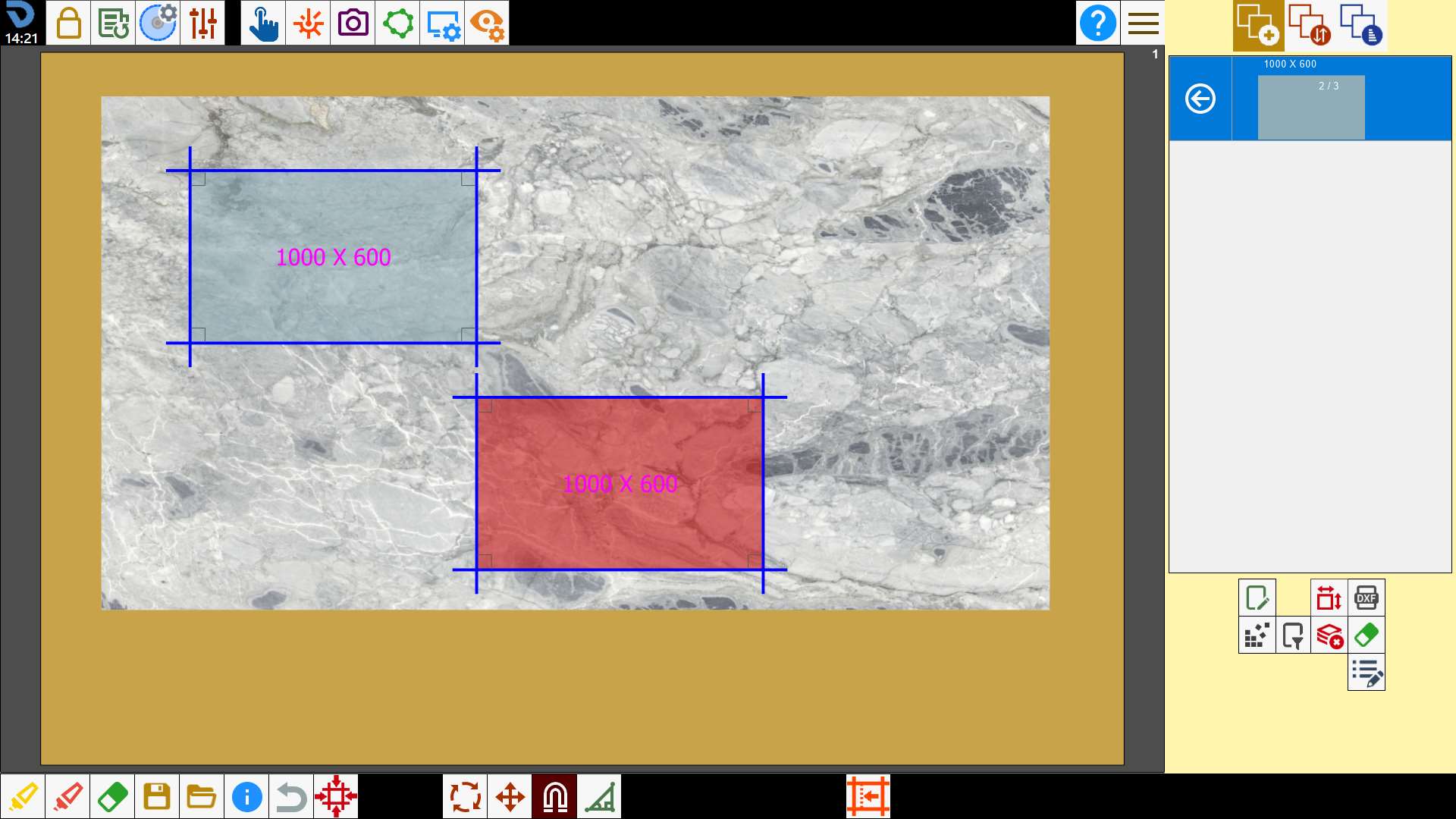Click the DXF export icon
1456x819 pixels.
click(1367, 598)
